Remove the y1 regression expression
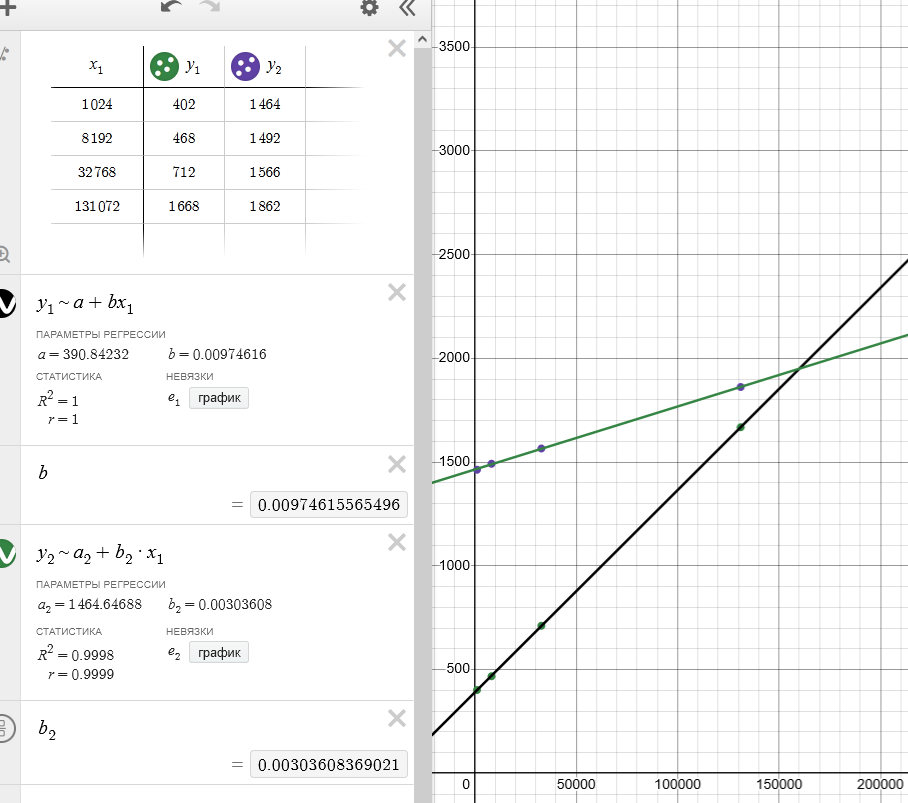 pyautogui.click(x=396, y=292)
